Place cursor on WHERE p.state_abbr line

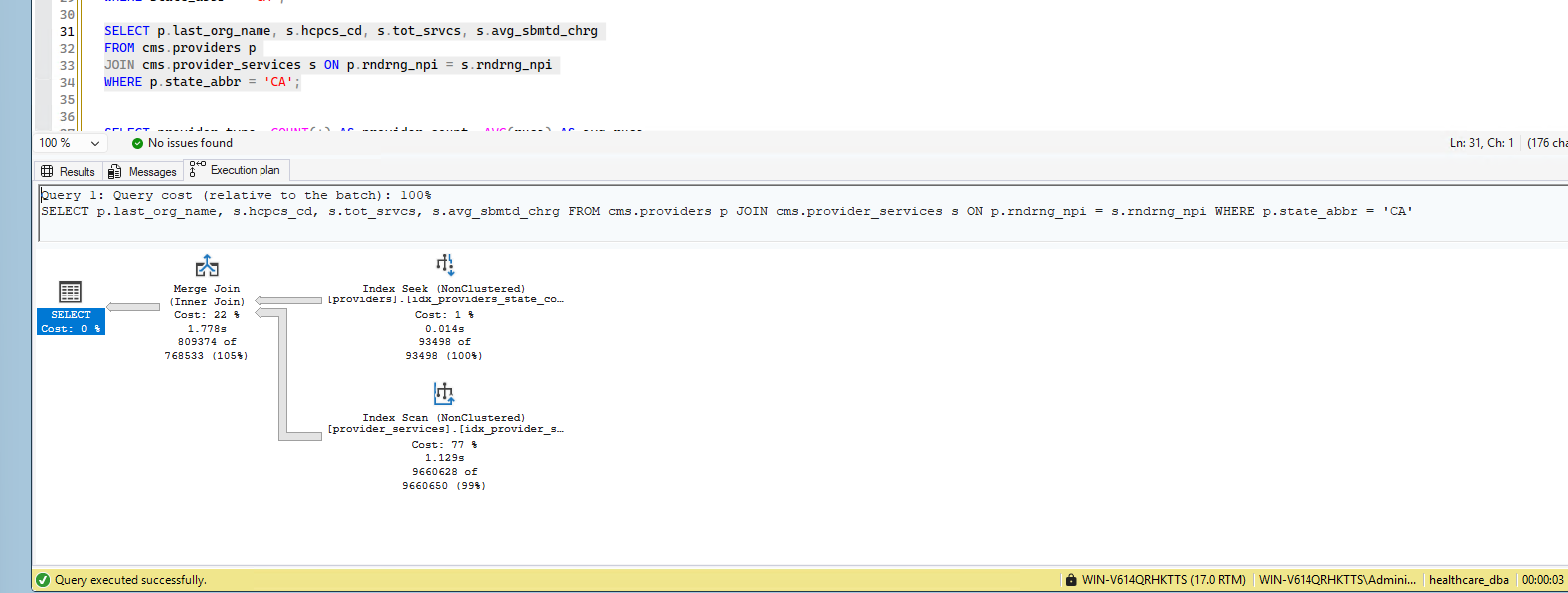202,82
